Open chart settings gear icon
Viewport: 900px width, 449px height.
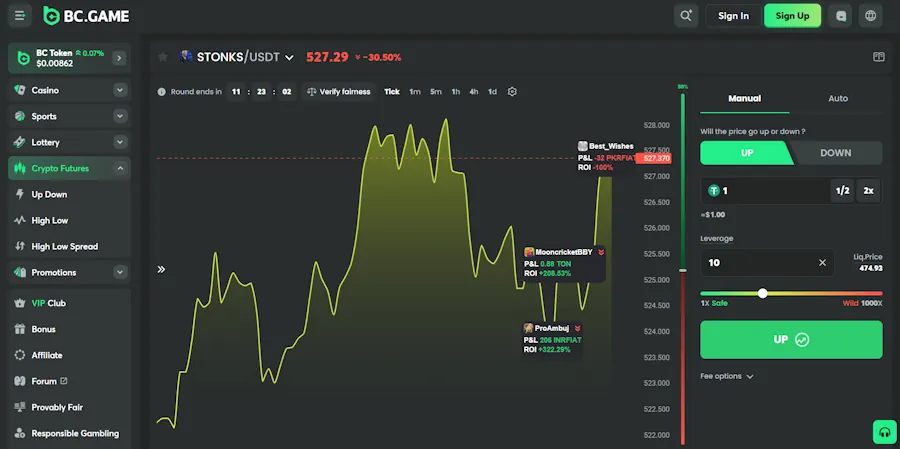[x=513, y=92]
